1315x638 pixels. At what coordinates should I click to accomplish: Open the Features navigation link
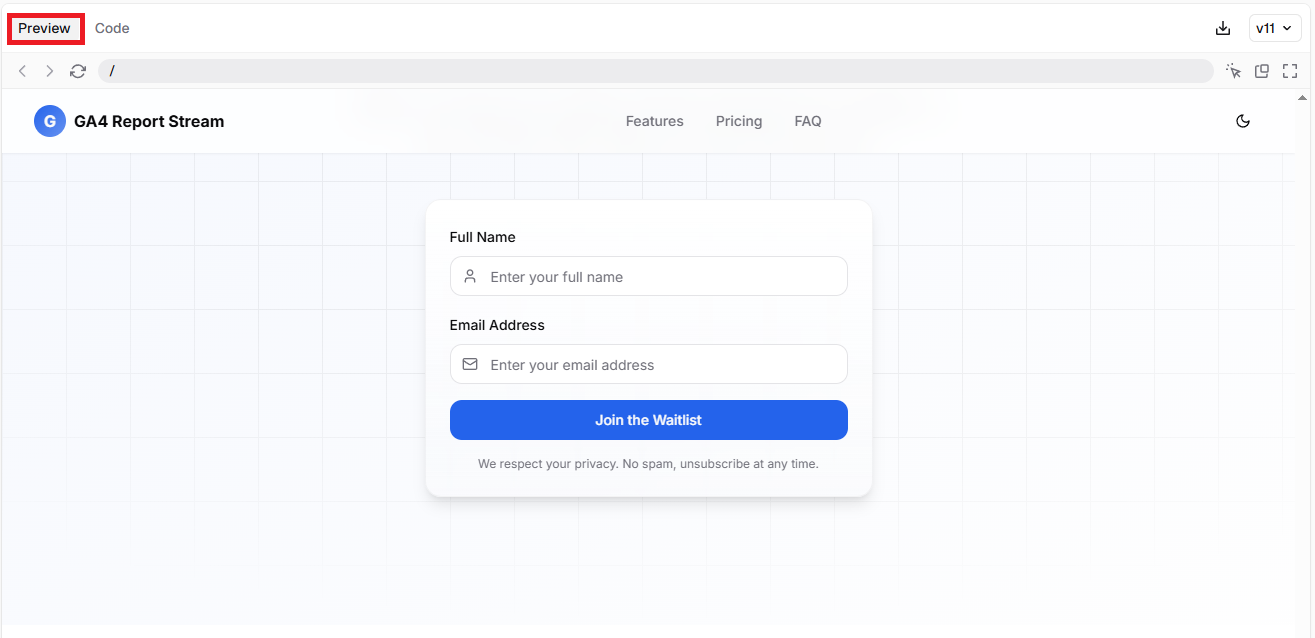(654, 121)
